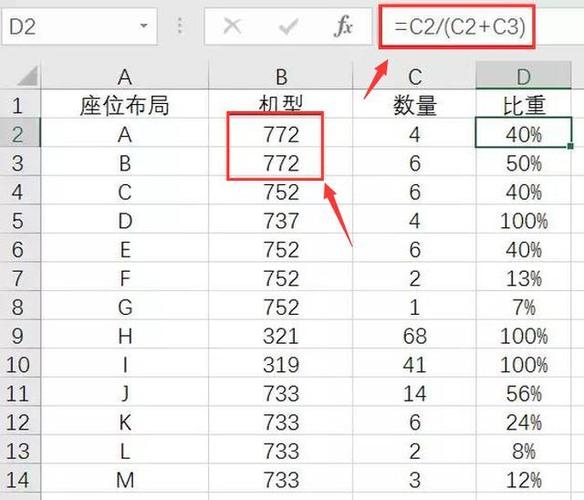Click cell B4 showing 752
584x500 pixels.
pos(281,190)
